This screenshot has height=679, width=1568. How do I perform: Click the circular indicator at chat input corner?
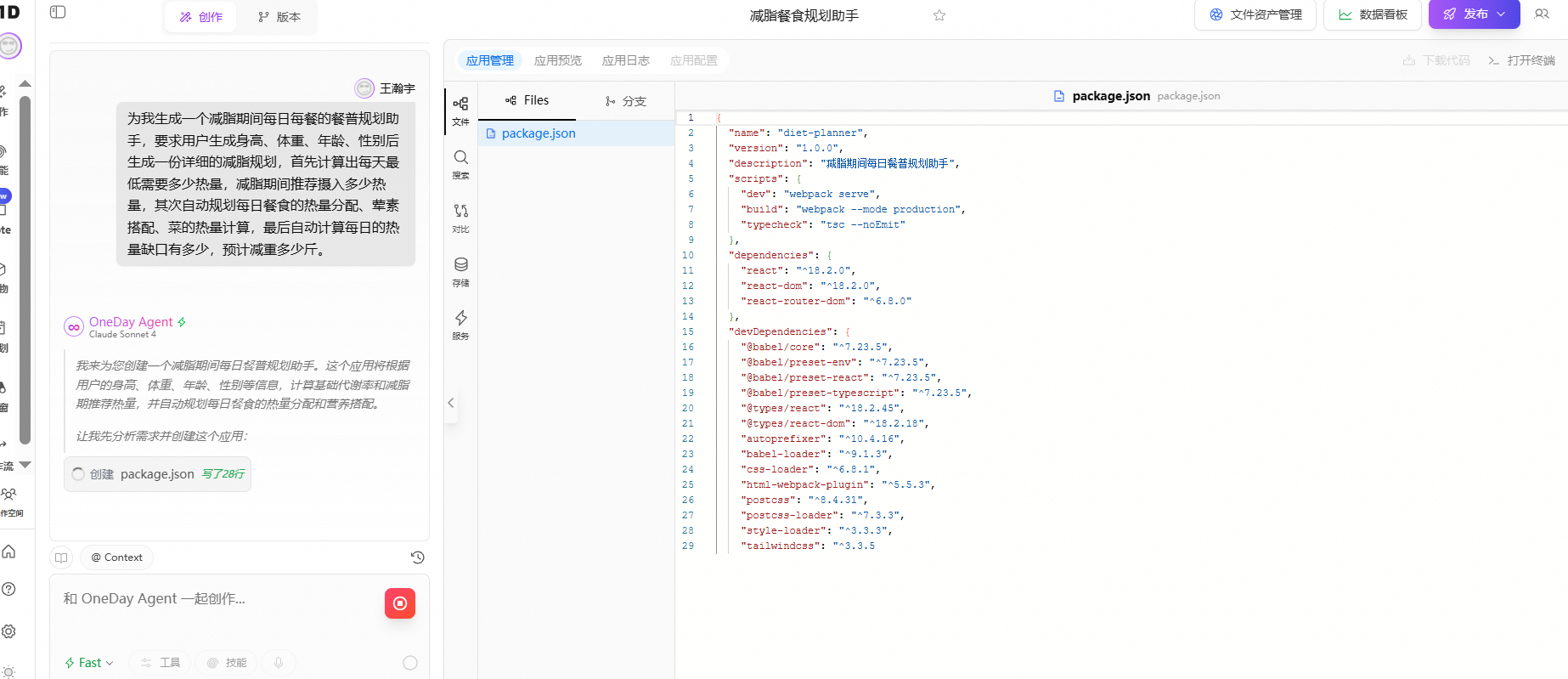[410, 663]
